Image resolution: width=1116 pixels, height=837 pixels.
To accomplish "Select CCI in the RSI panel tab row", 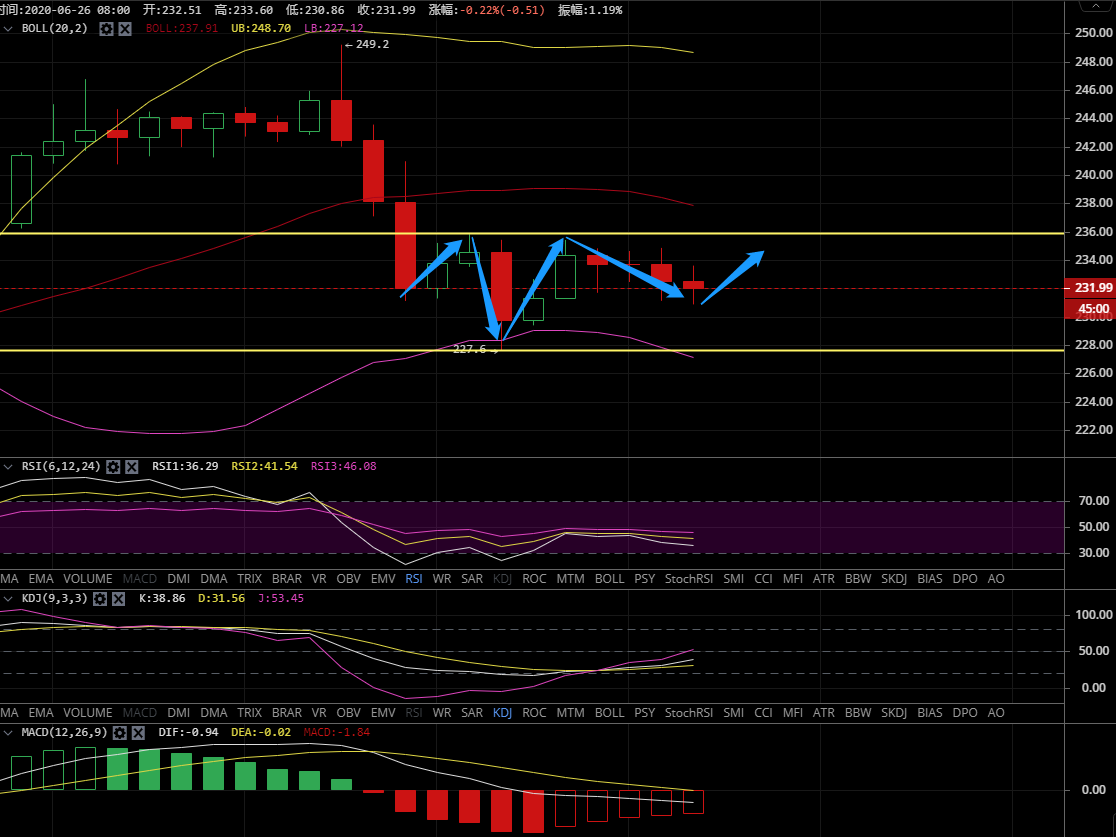I will [x=763, y=578].
